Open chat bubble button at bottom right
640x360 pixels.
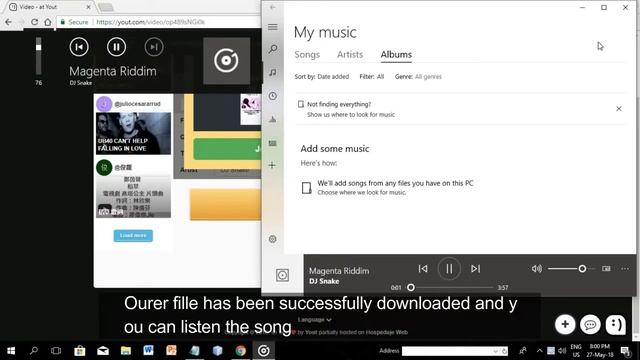coord(590,324)
